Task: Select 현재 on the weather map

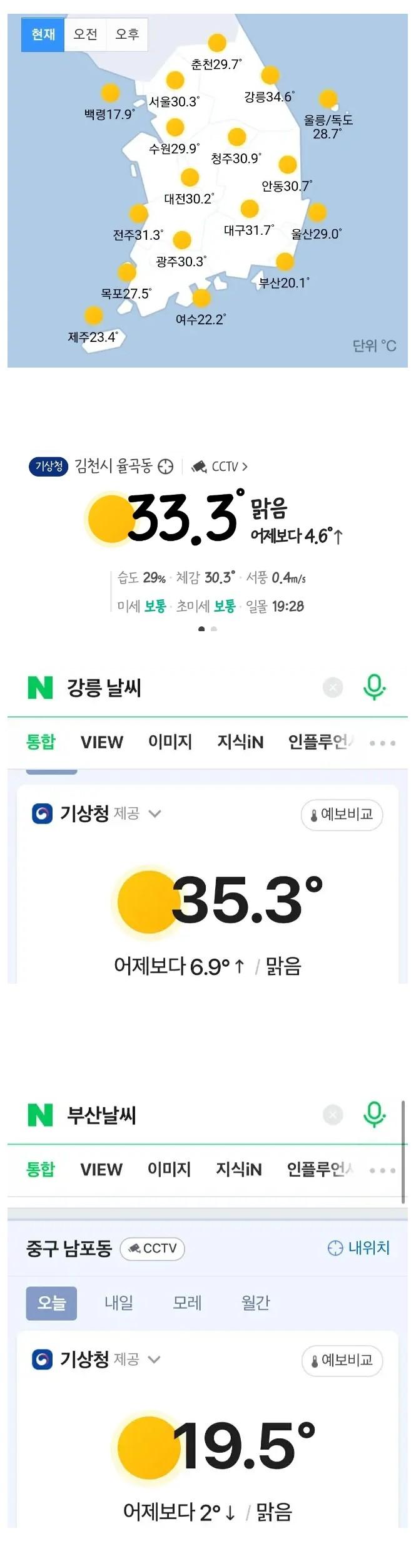Action: tap(43, 34)
